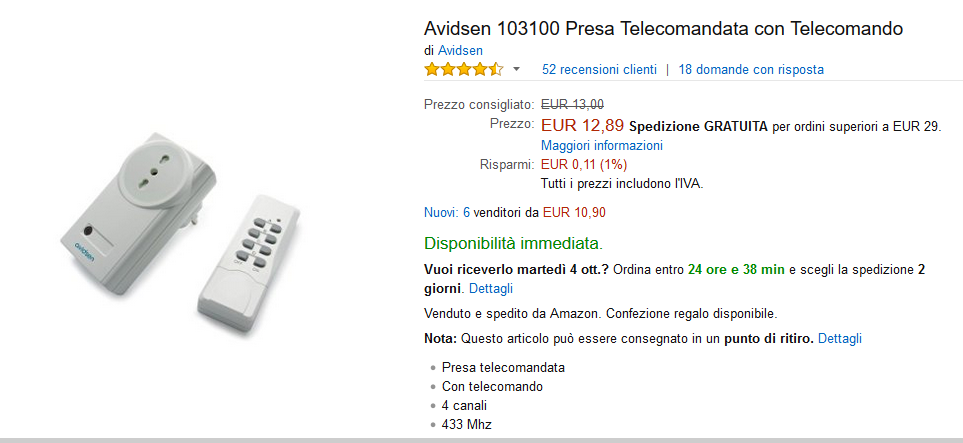Open the 18 domande con risposta link
This screenshot has height=443, width=963.
point(751,70)
